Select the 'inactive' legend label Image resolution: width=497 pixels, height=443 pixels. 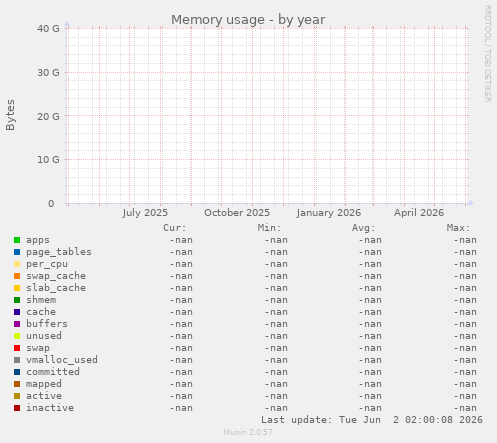pos(50,408)
